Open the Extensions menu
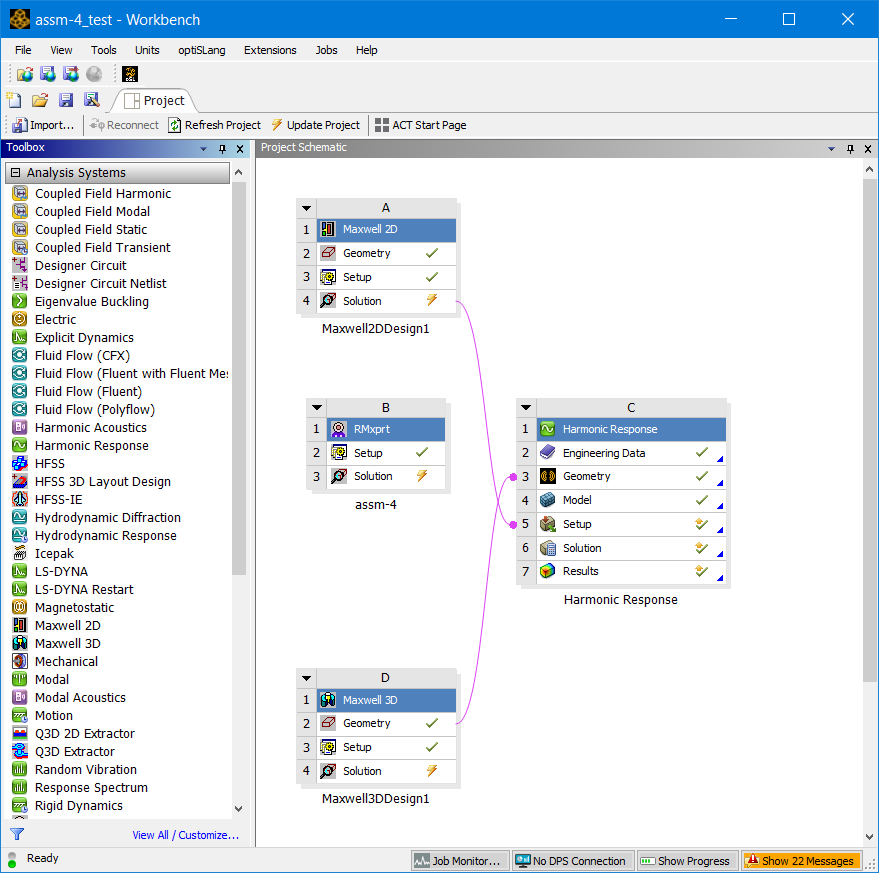879x873 pixels. tap(270, 50)
